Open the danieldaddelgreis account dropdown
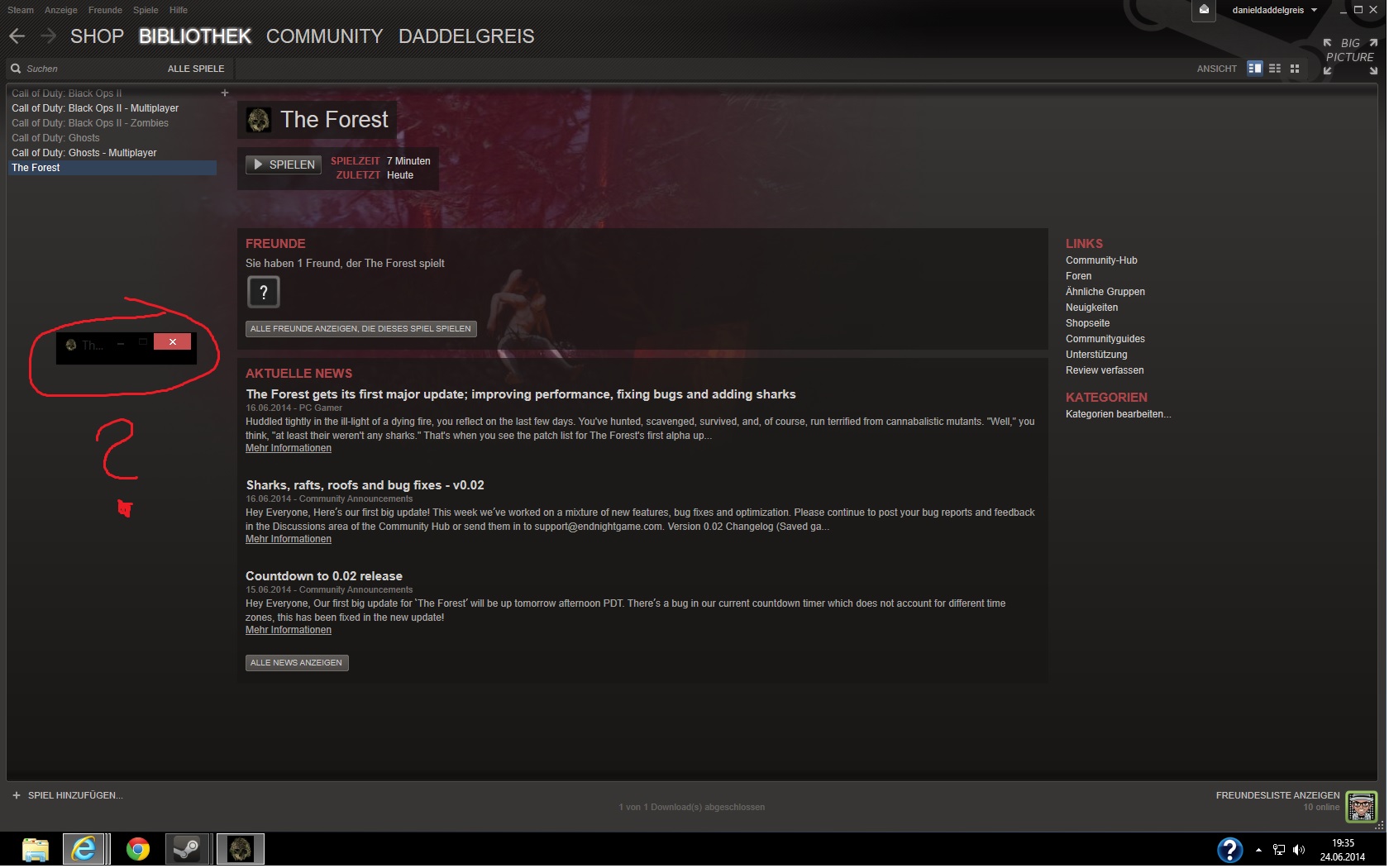This screenshot has width=1389, height=868. [x=1274, y=10]
